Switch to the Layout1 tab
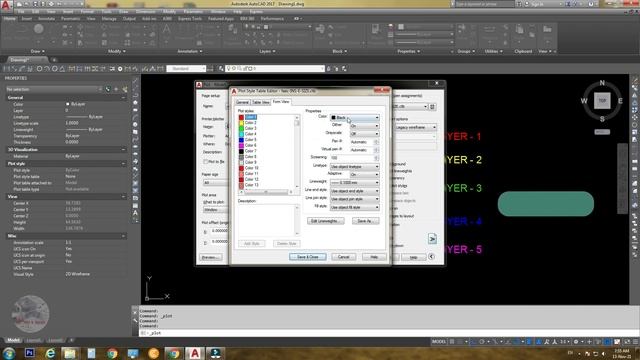This screenshot has width=640, height=360. pyautogui.click(x=33, y=340)
